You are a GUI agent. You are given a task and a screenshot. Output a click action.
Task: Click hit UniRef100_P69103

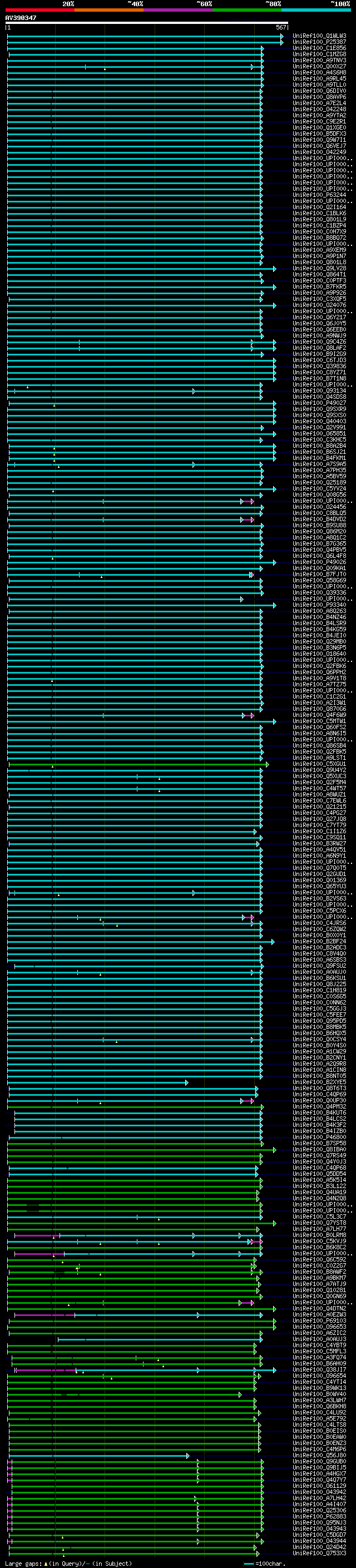319,1320
